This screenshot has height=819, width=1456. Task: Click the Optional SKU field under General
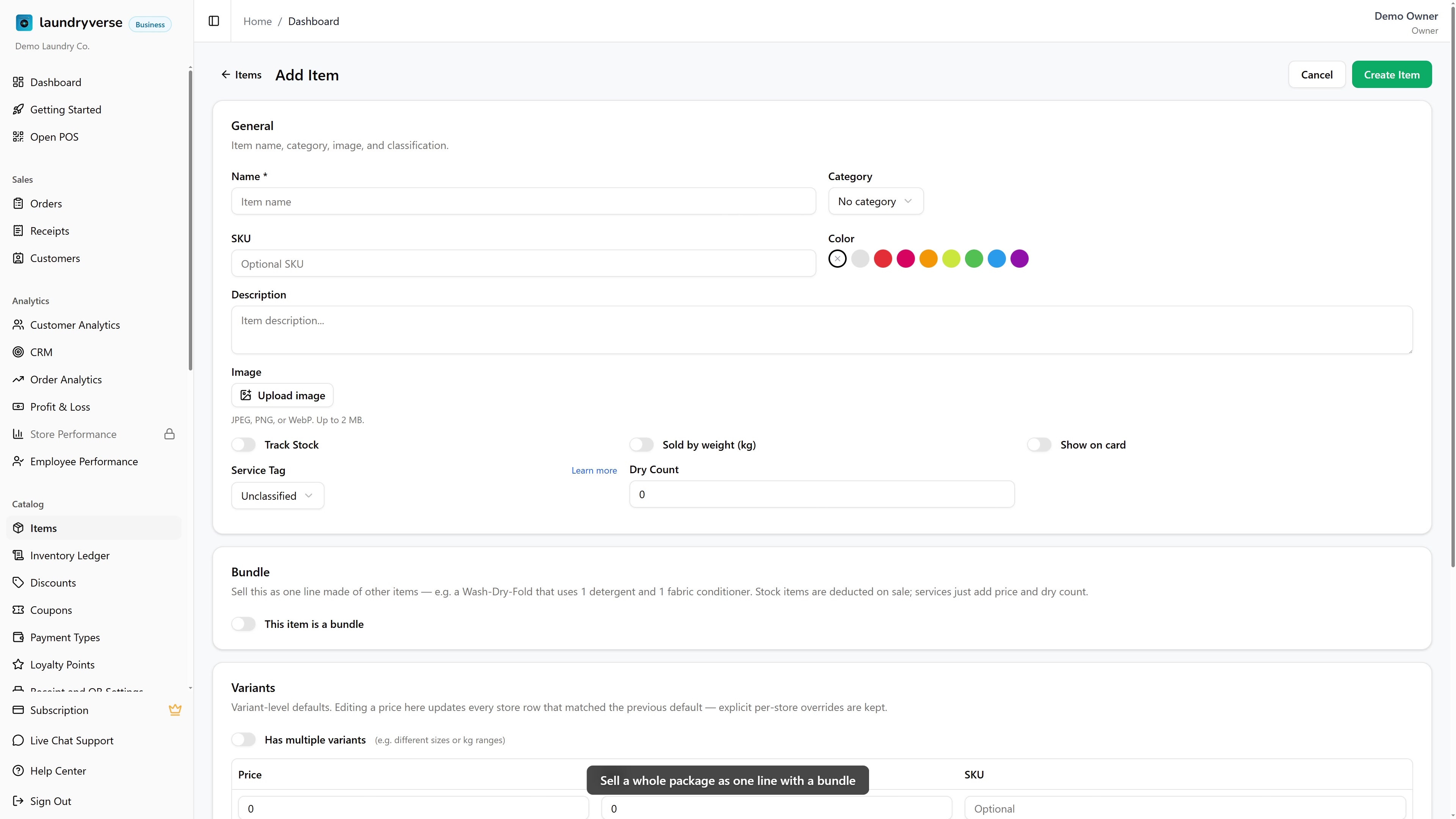[x=523, y=264]
